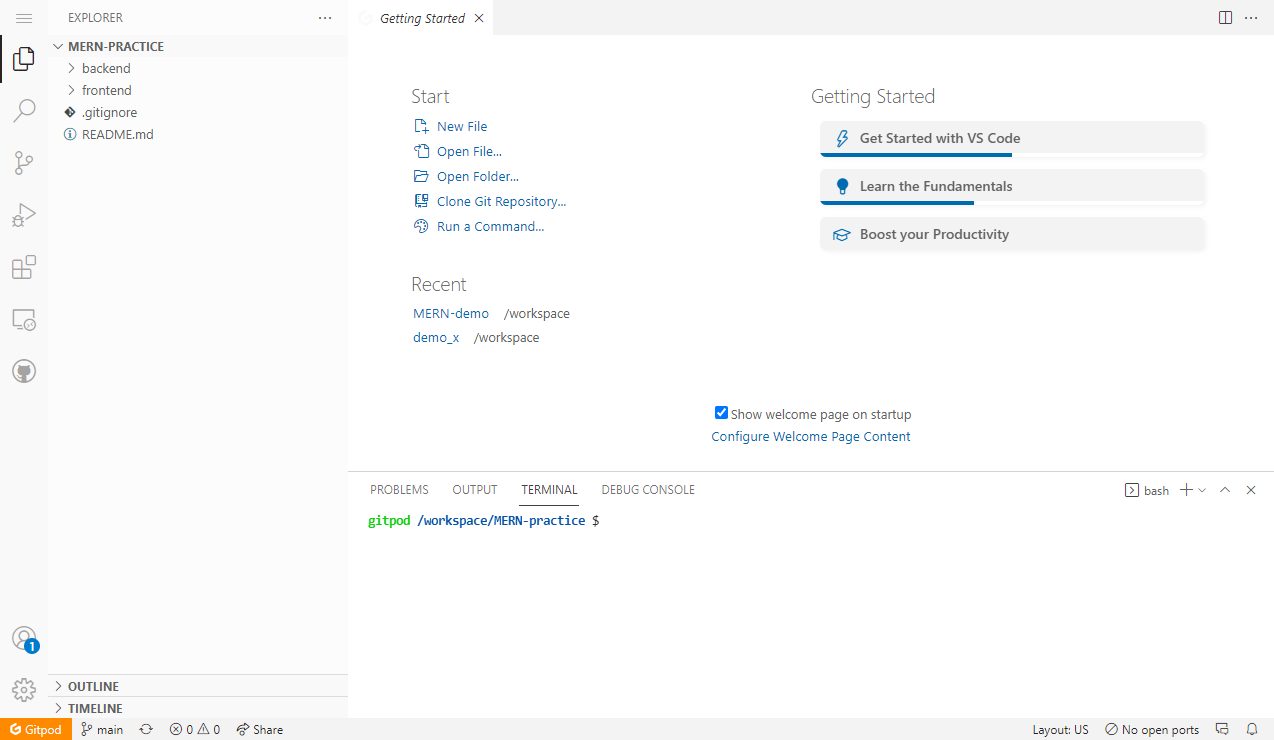Open the feedback icon in status bar
Screen dimensions: 1274x740
1221,729
